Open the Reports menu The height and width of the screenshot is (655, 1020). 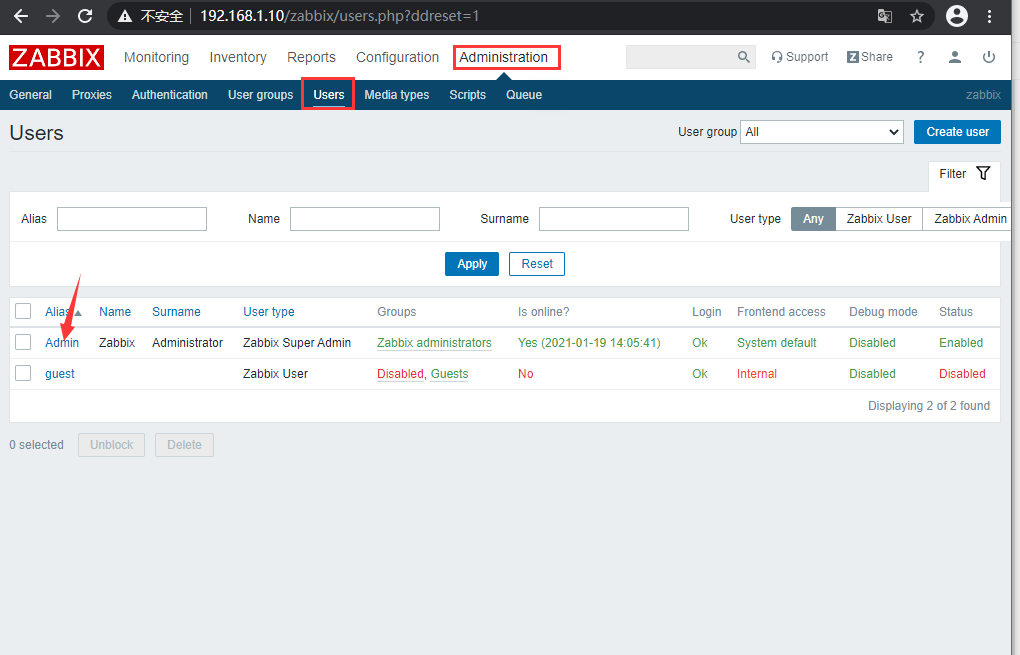click(x=311, y=57)
